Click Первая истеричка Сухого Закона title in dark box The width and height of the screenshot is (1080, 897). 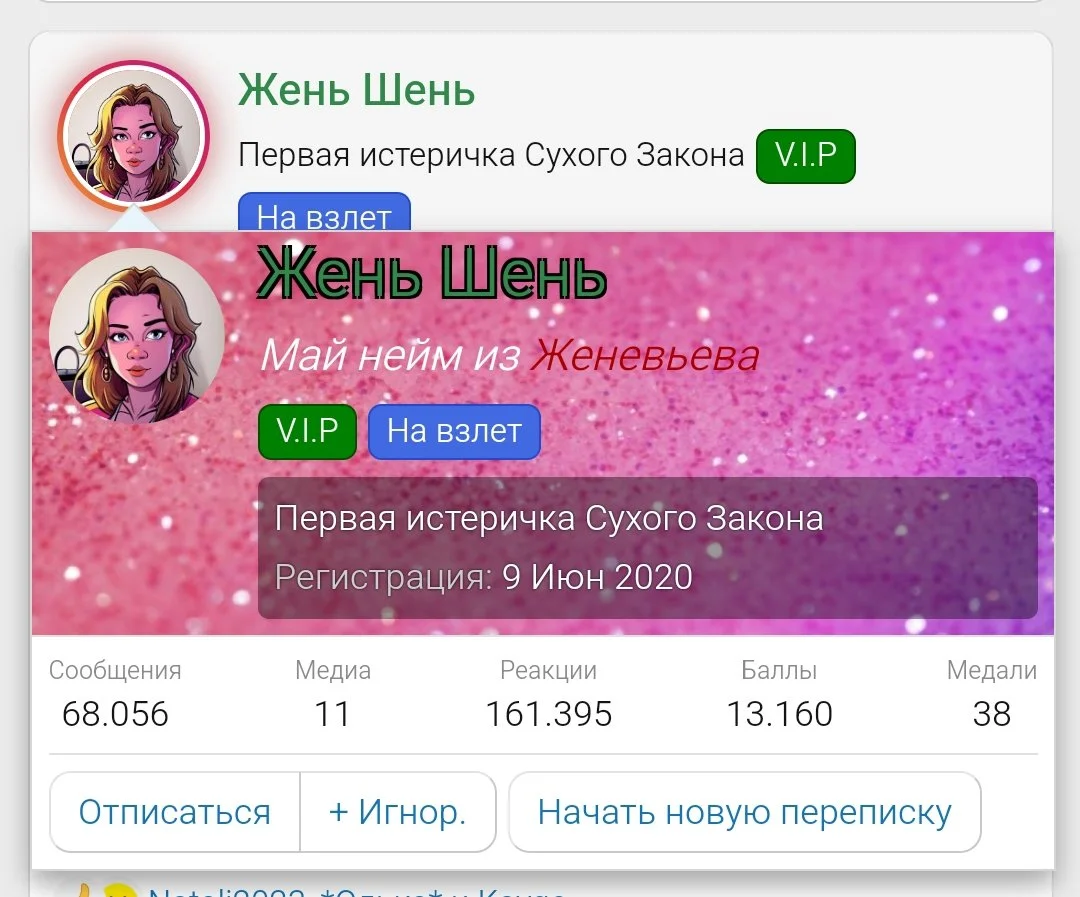(549, 518)
